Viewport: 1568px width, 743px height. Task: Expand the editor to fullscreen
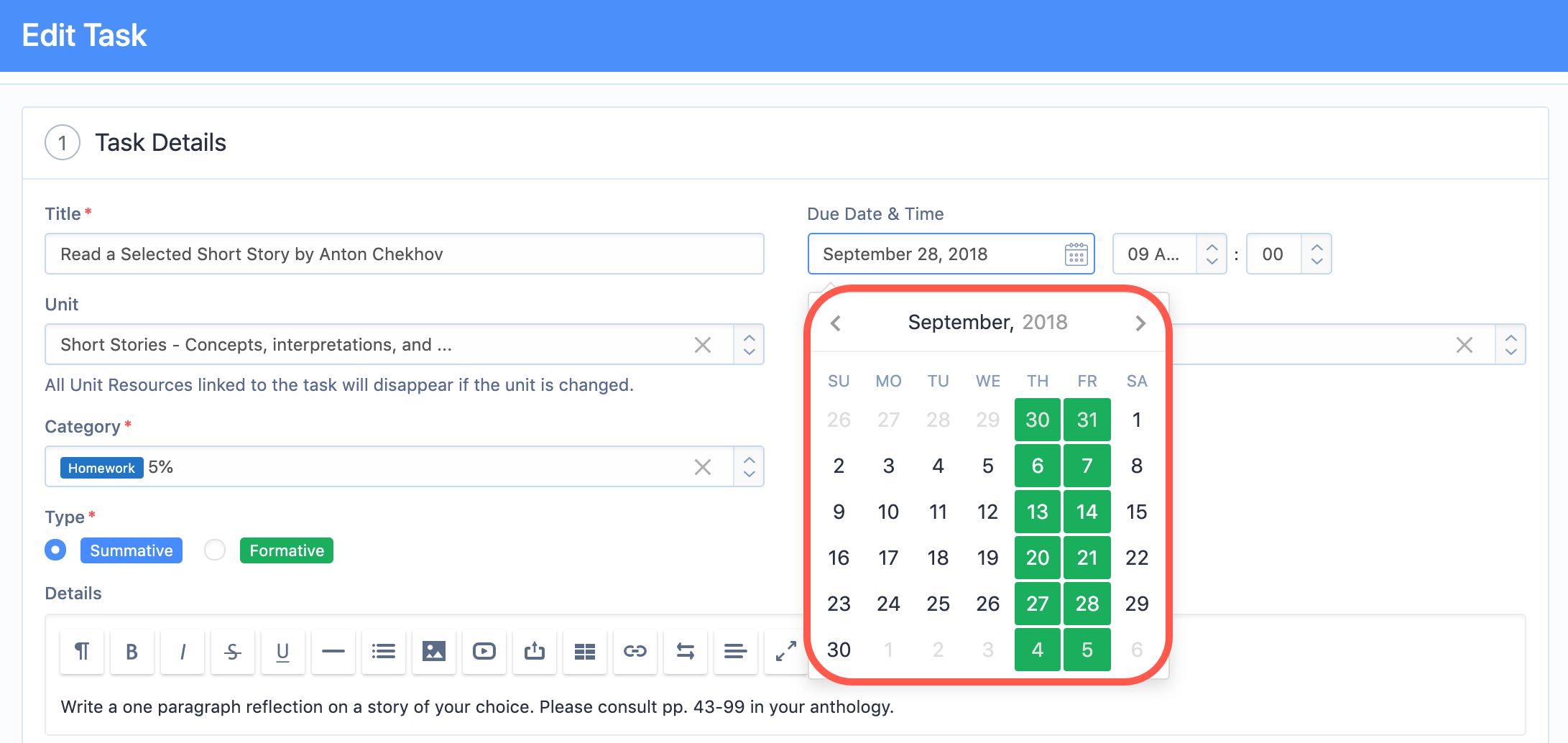tap(785, 652)
